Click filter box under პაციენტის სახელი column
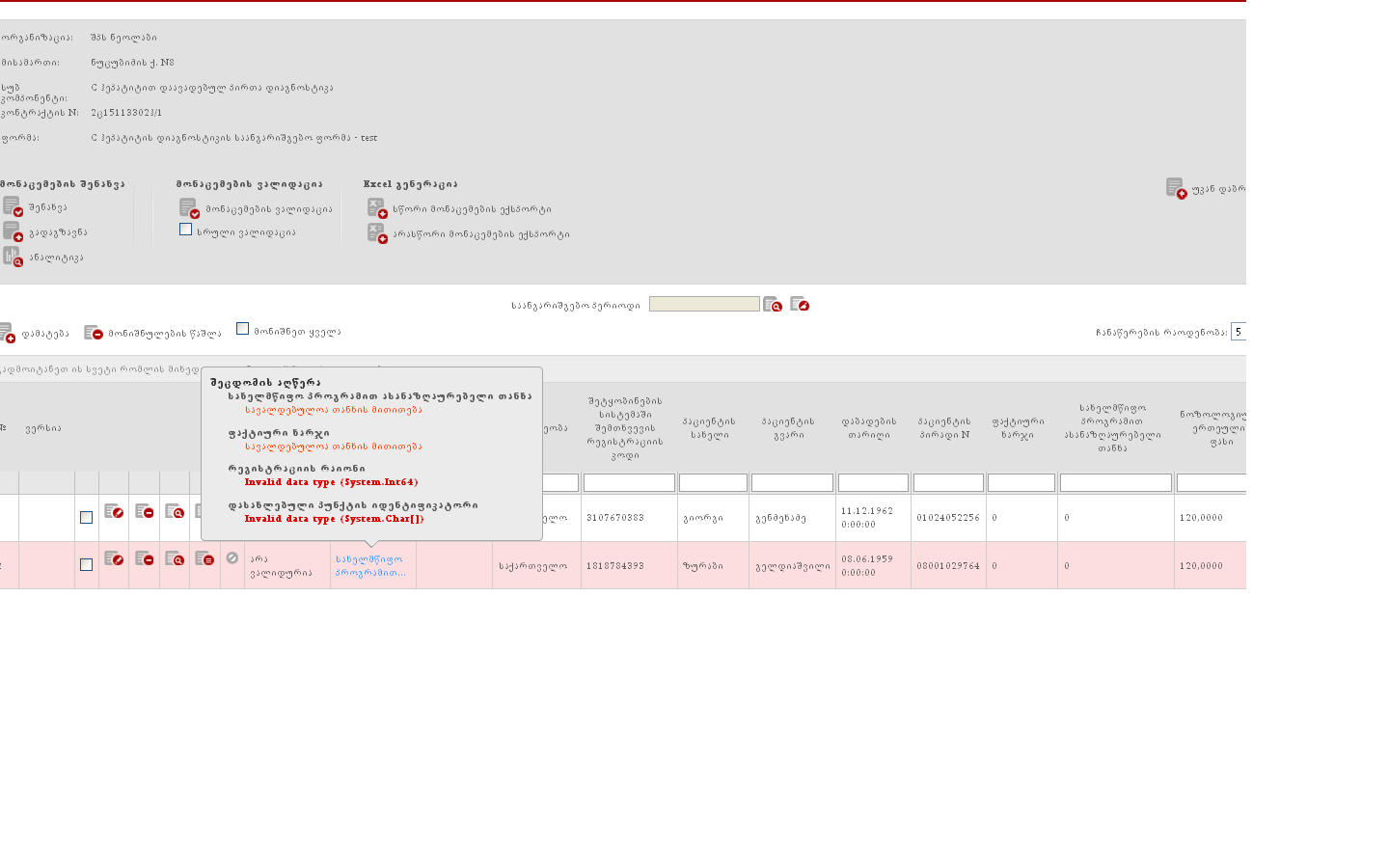The height and width of the screenshot is (868, 1389). 713,483
